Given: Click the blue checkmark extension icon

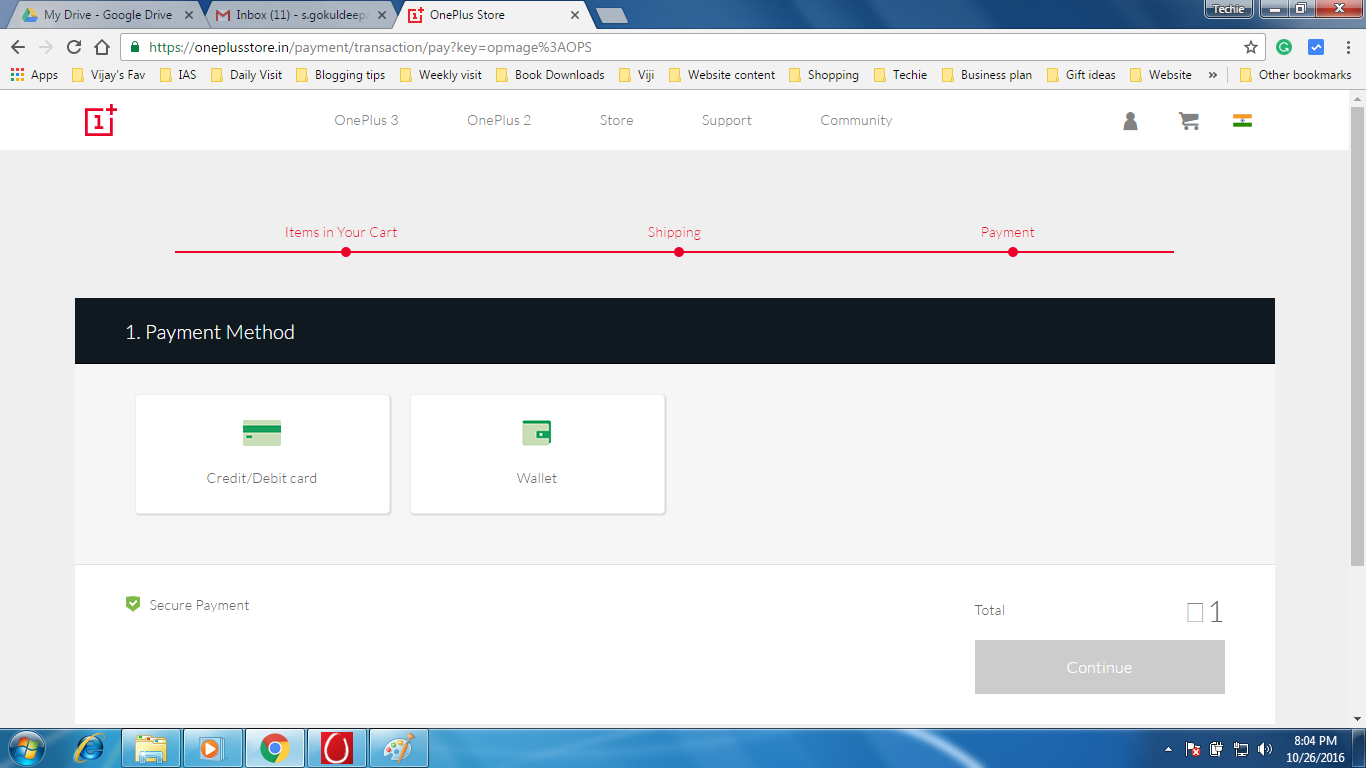Looking at the screenshot, I should click(x=1316, y=47).
